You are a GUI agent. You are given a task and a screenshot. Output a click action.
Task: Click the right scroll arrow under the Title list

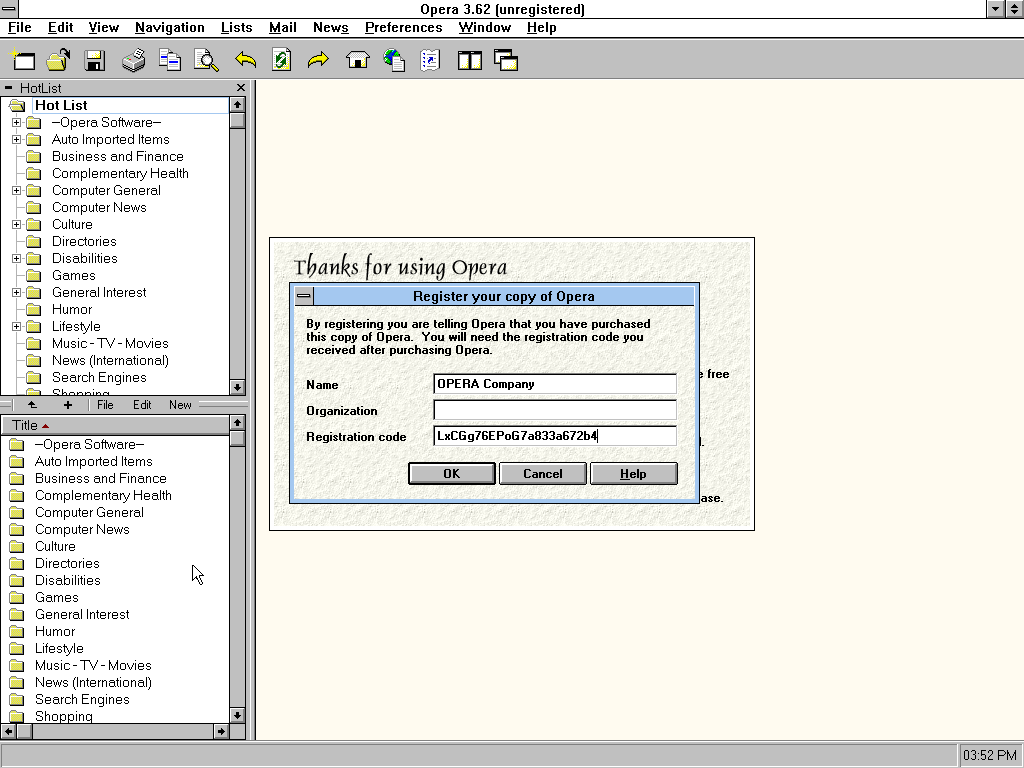(x=221, y=731)
